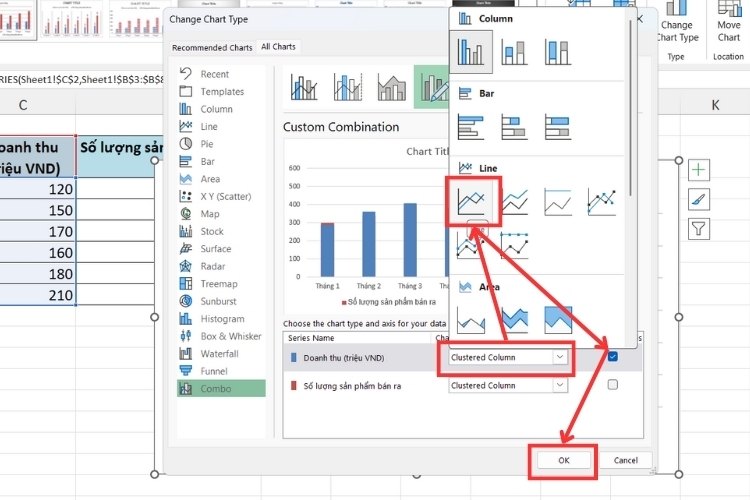Click column K header in spreadsheet
The image size is (750, 500).
point(715,105)
